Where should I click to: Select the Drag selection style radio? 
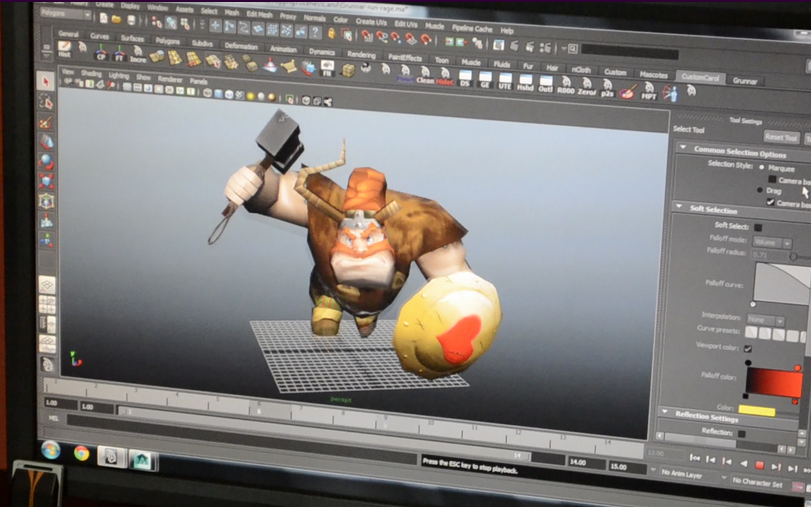pyautogui.click(x=760, y=190)
